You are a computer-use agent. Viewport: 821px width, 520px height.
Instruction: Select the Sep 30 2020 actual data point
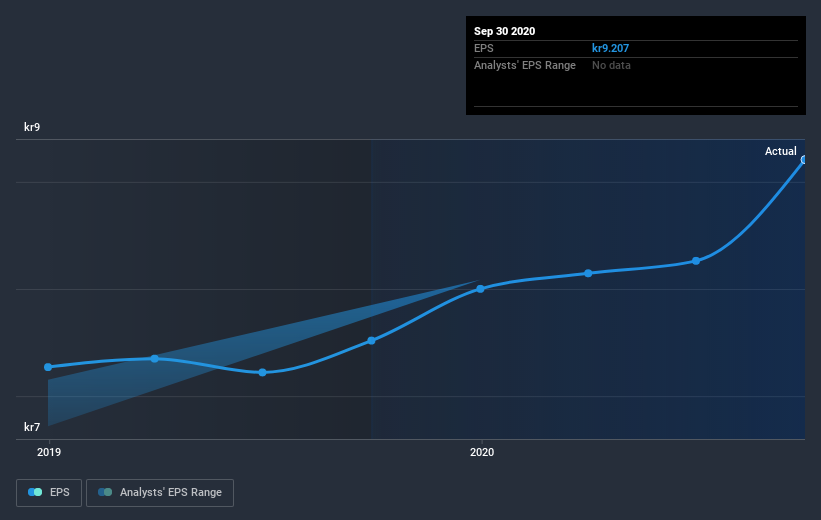(804, 160)
